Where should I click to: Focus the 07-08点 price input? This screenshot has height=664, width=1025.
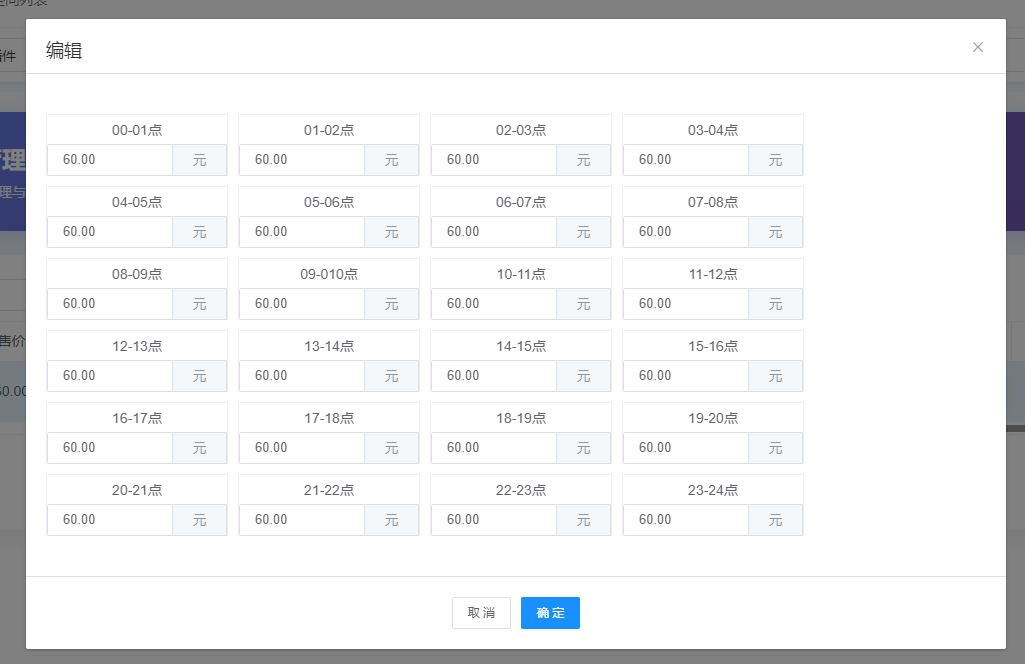pos(686,232)
